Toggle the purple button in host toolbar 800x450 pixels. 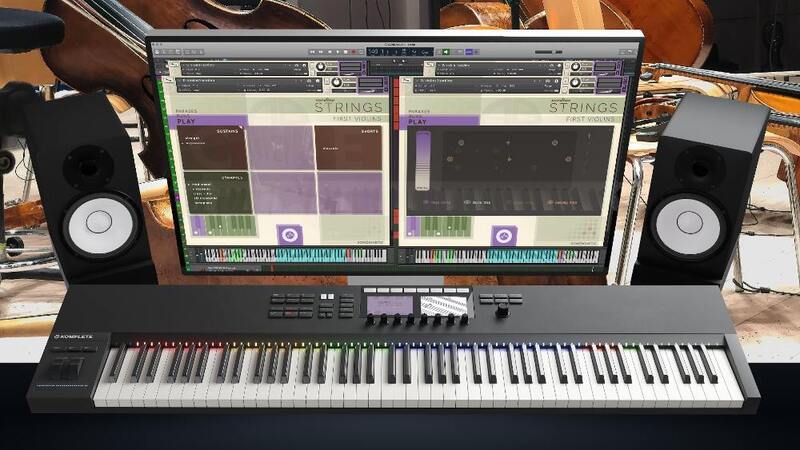point(469,52)
